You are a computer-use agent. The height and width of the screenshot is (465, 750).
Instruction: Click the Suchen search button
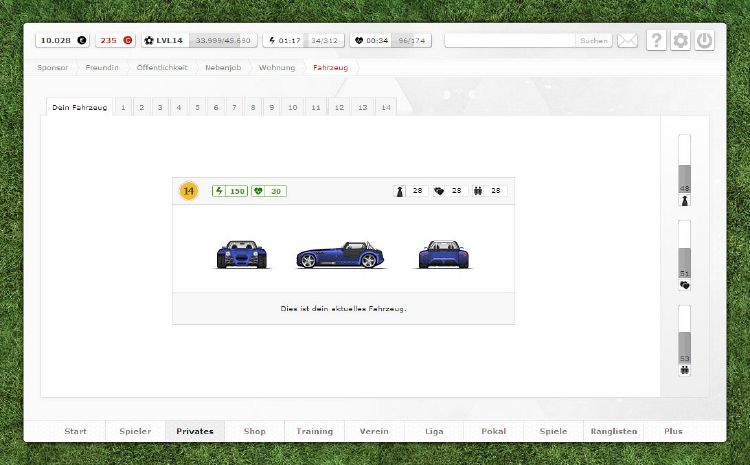[x=593, y=41]
